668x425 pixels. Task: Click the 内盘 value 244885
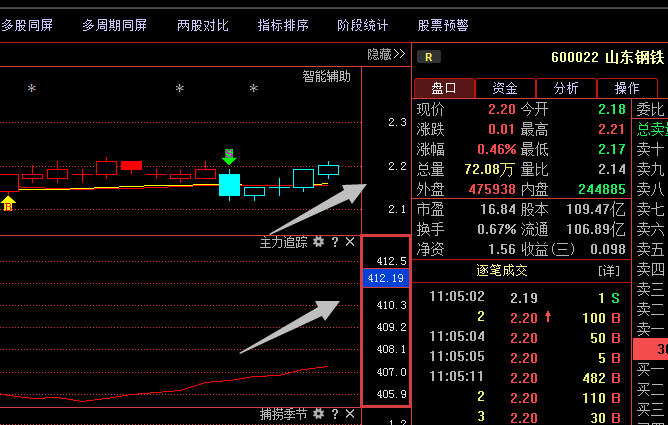click(x=602, y=189)
